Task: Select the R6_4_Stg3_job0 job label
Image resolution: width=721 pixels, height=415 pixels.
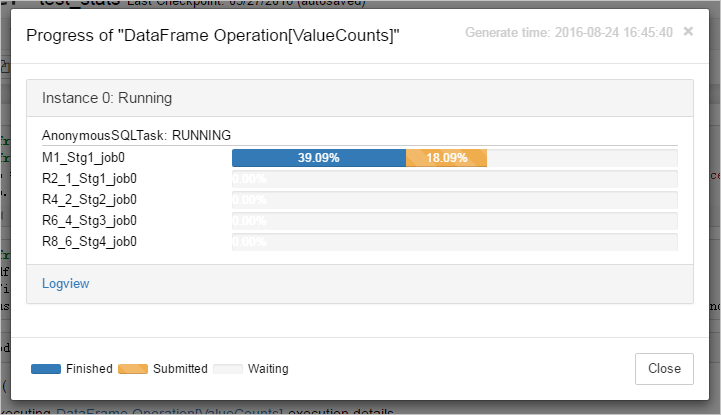Action: click(x=89, y=221)
